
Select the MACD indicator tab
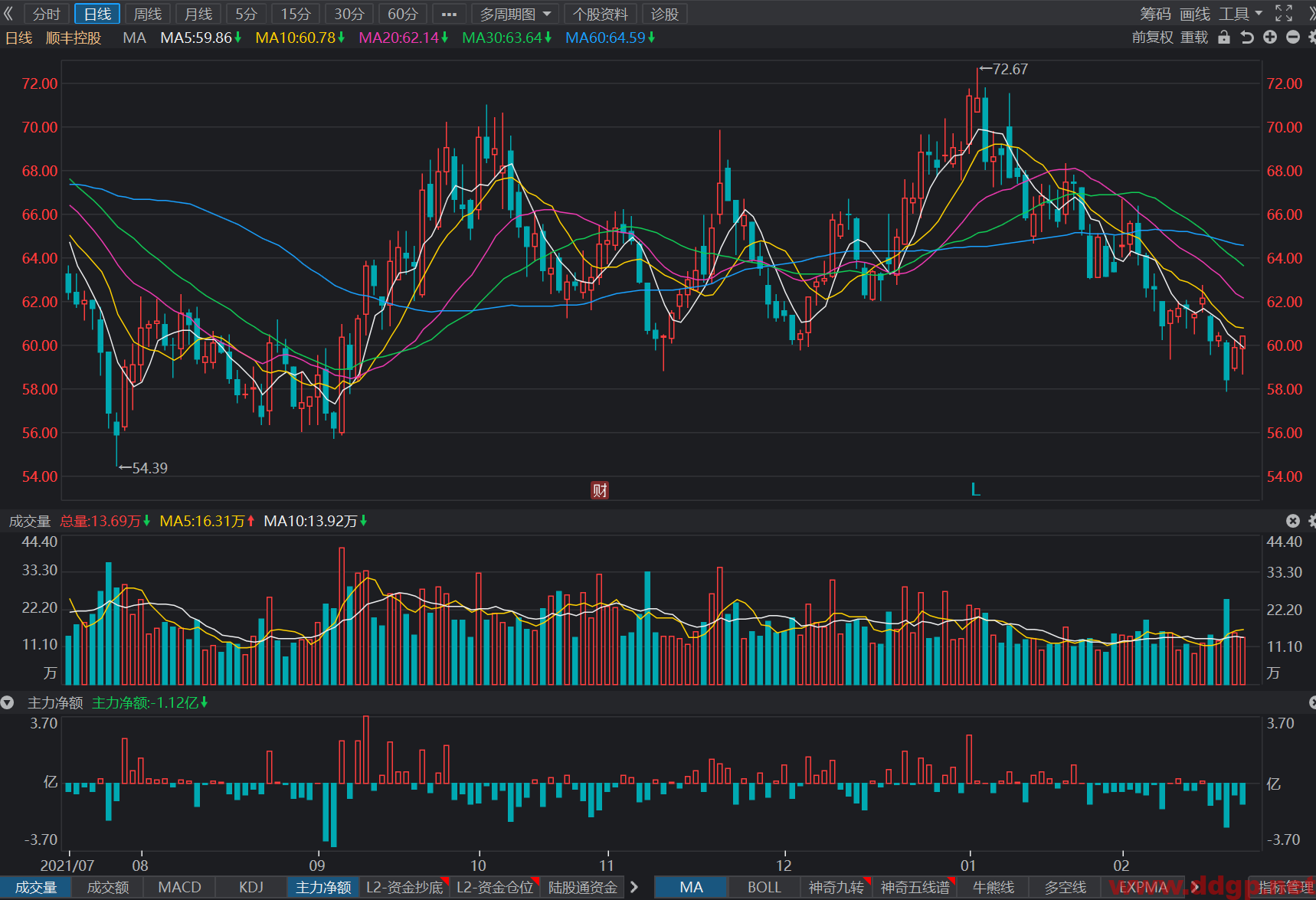coord(179,887)
